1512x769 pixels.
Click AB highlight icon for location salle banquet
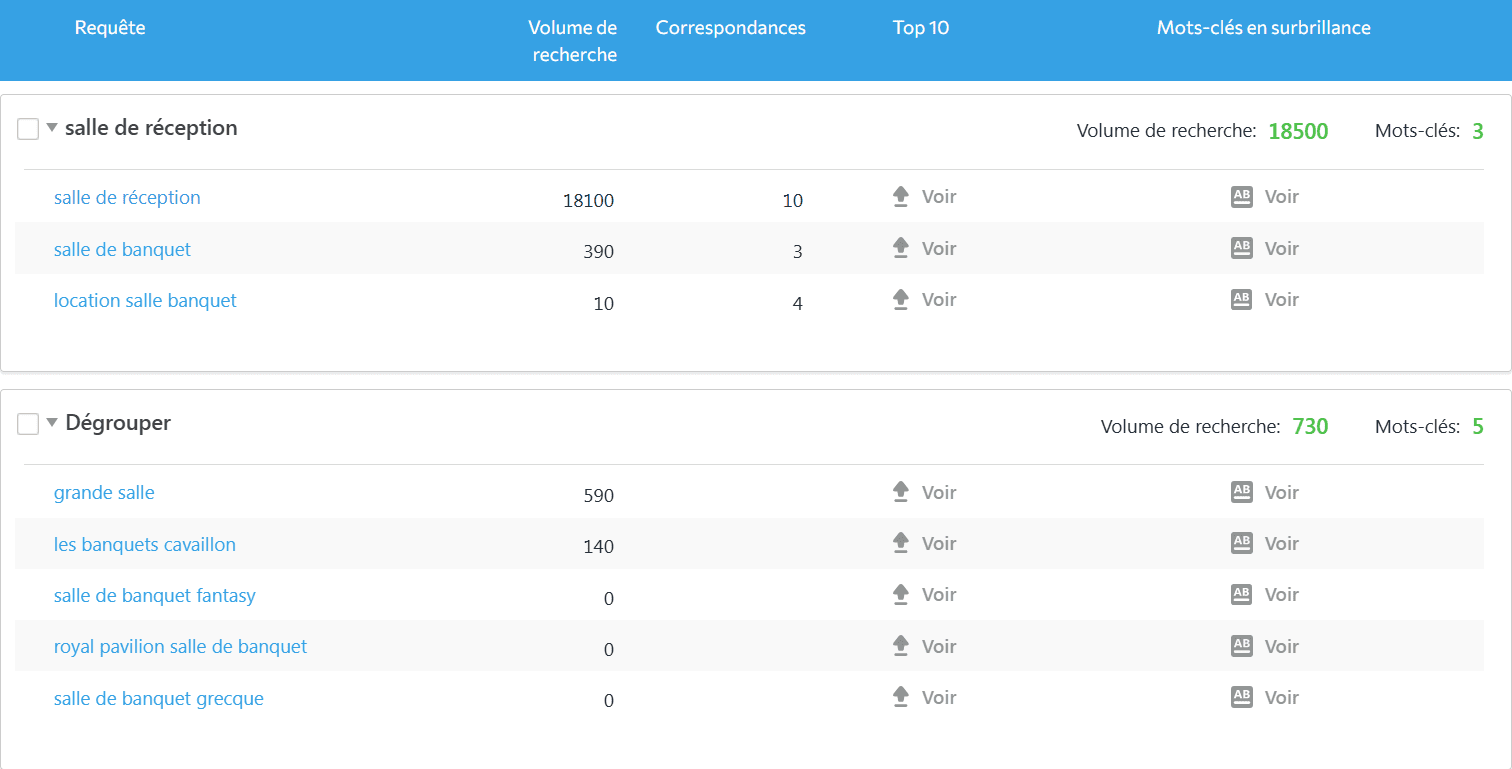[x=1241, y=299]
